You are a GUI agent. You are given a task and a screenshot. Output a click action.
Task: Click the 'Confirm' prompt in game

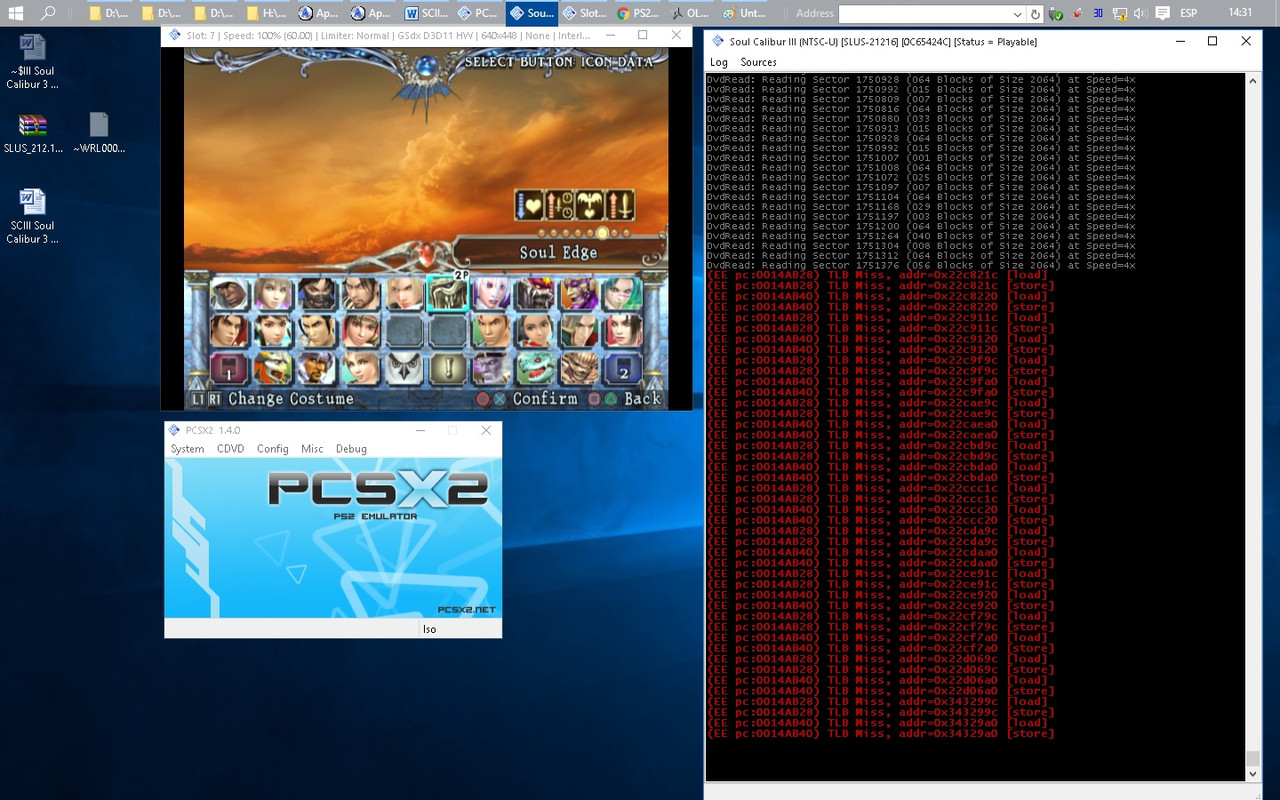[545, 399]
